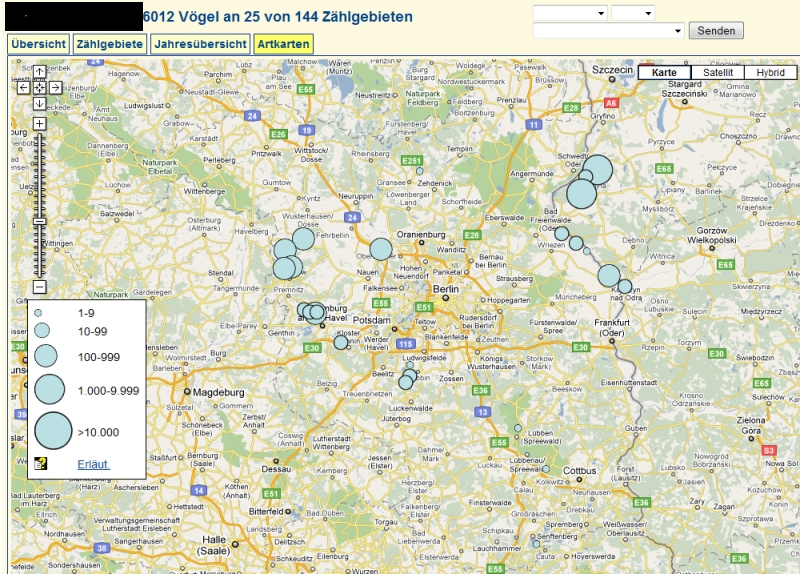Zoom in with the plus button
The height and width of the screenshot is (574, 800).
(x=39, y=124)
